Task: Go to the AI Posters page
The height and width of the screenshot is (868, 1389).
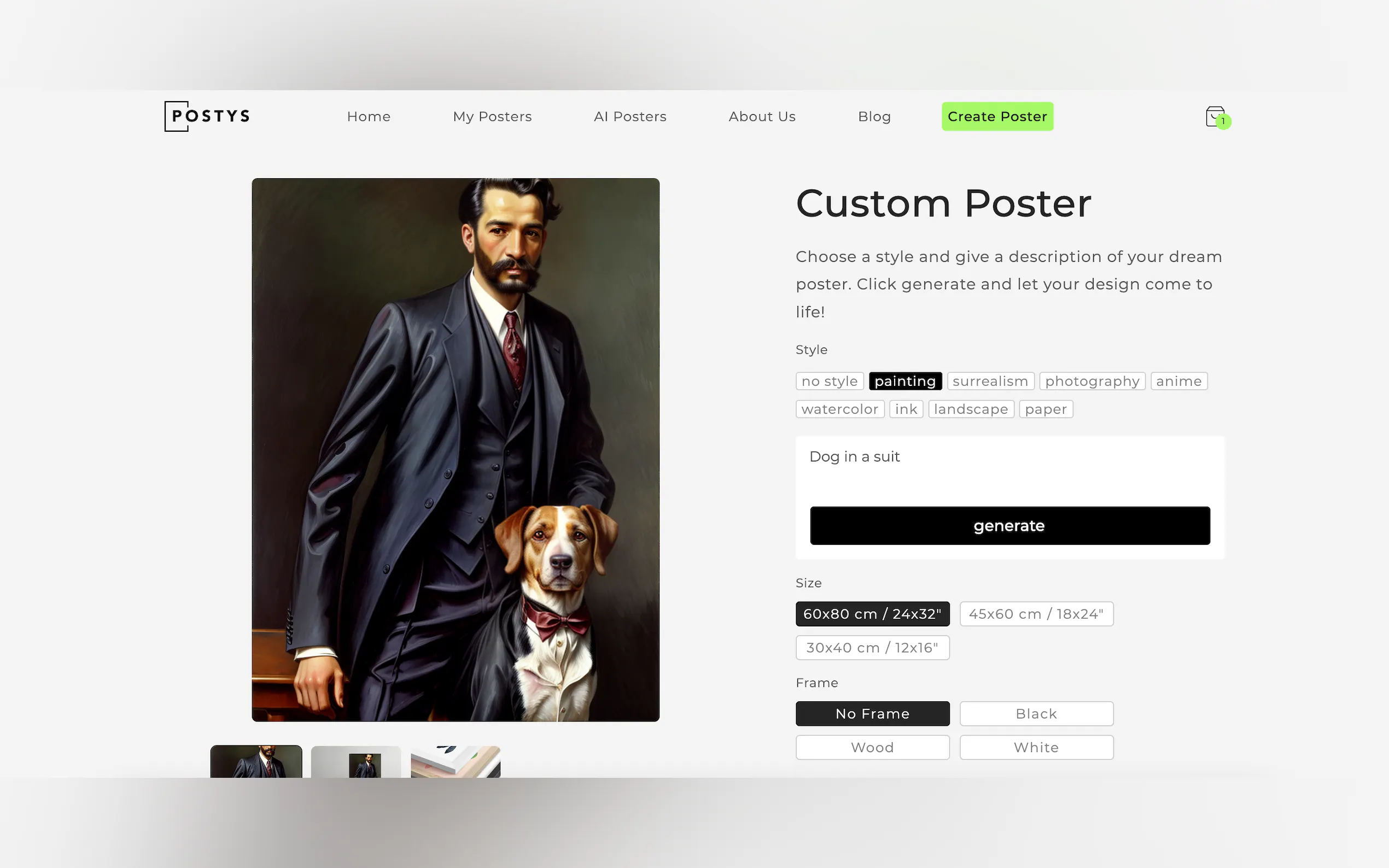Action: [630, 116]
